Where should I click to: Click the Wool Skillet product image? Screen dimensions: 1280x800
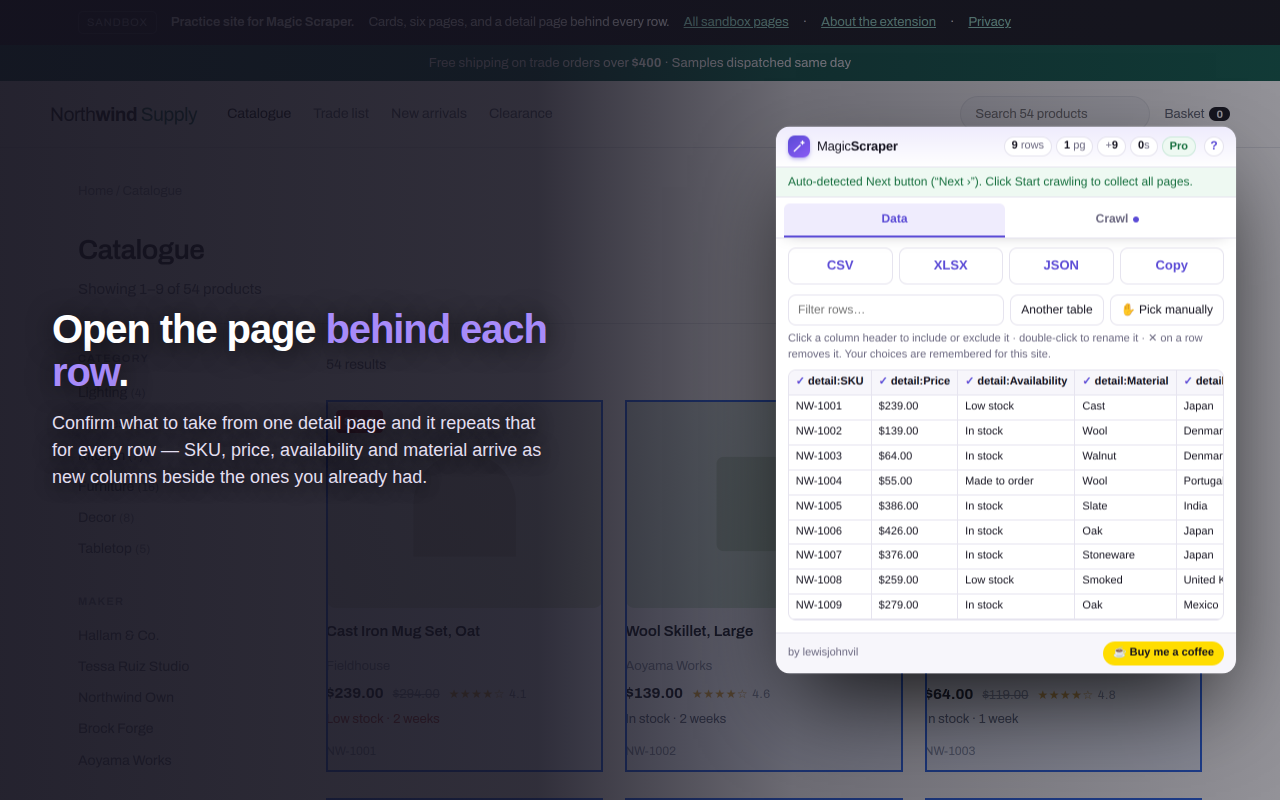tap(764, 505)
